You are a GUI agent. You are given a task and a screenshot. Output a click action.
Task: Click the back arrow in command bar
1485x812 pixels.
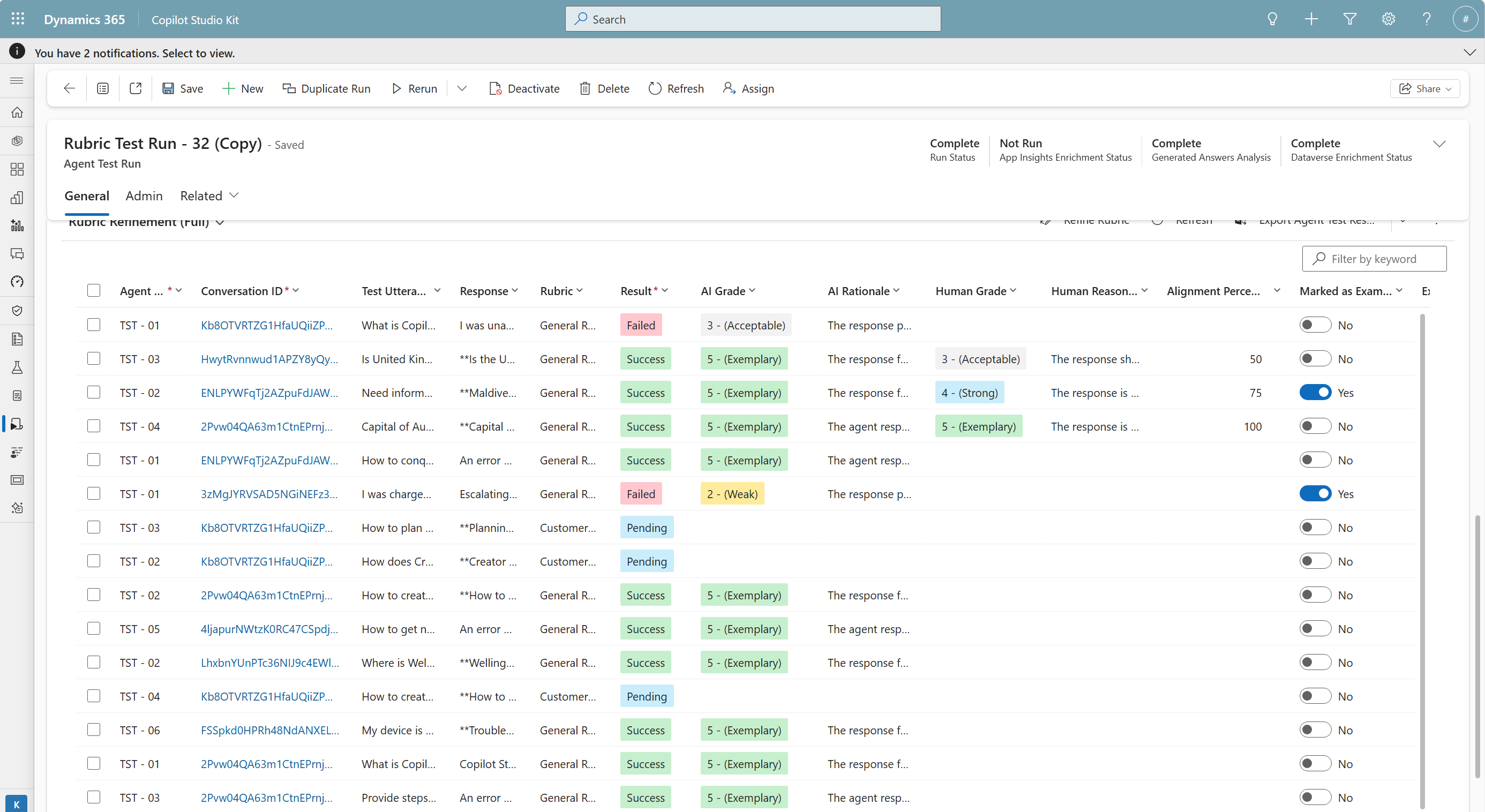click(69, 88)
